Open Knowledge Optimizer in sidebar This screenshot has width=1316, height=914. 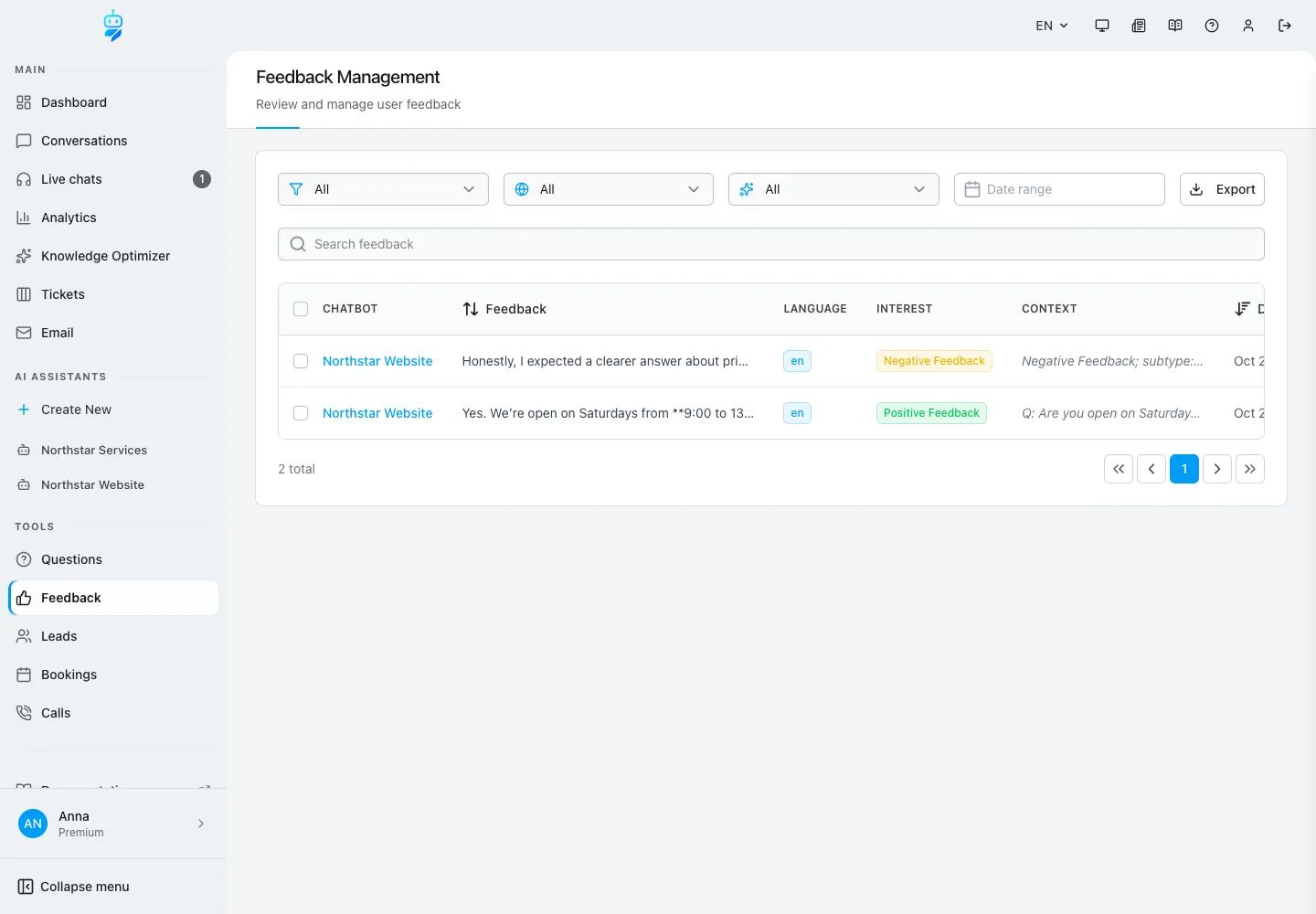[113, 256]
